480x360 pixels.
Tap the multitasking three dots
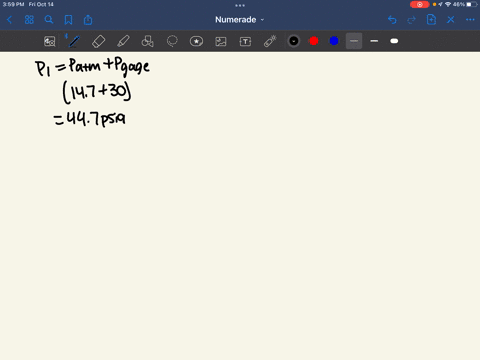[x=240, y=5]
